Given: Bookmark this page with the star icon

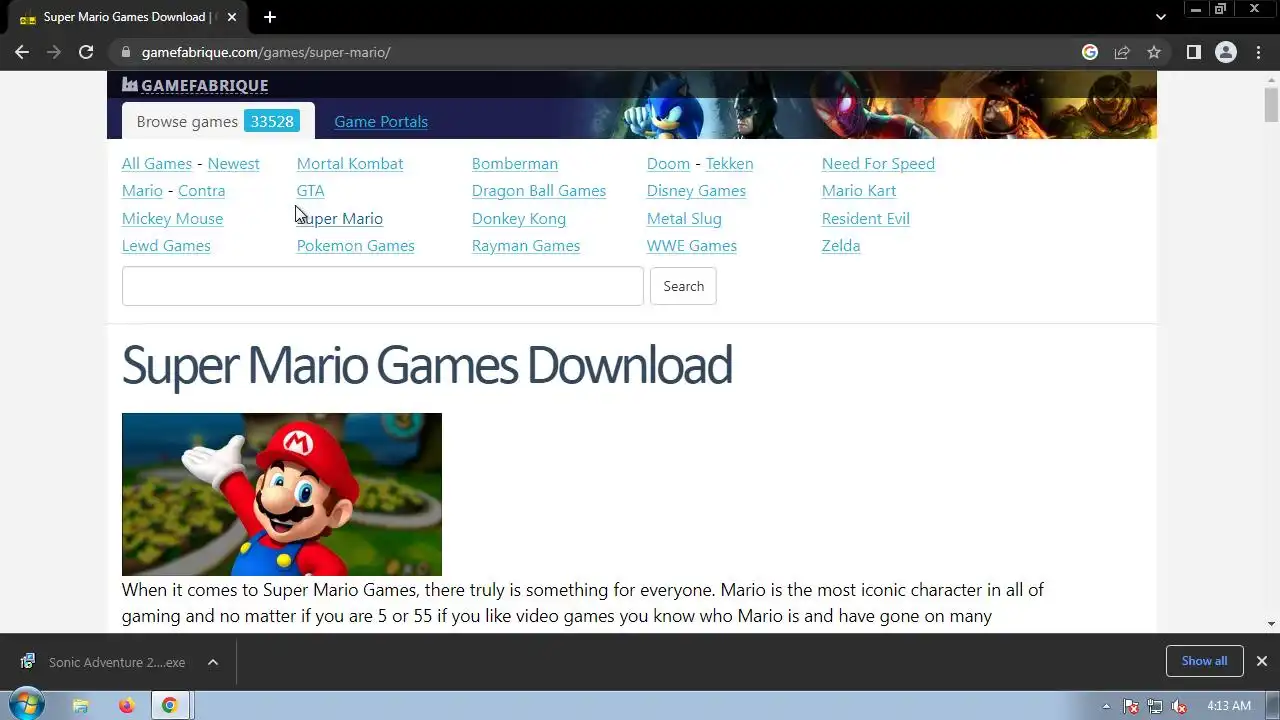Looking at the screenshot, I should (x=1154, y=52).
